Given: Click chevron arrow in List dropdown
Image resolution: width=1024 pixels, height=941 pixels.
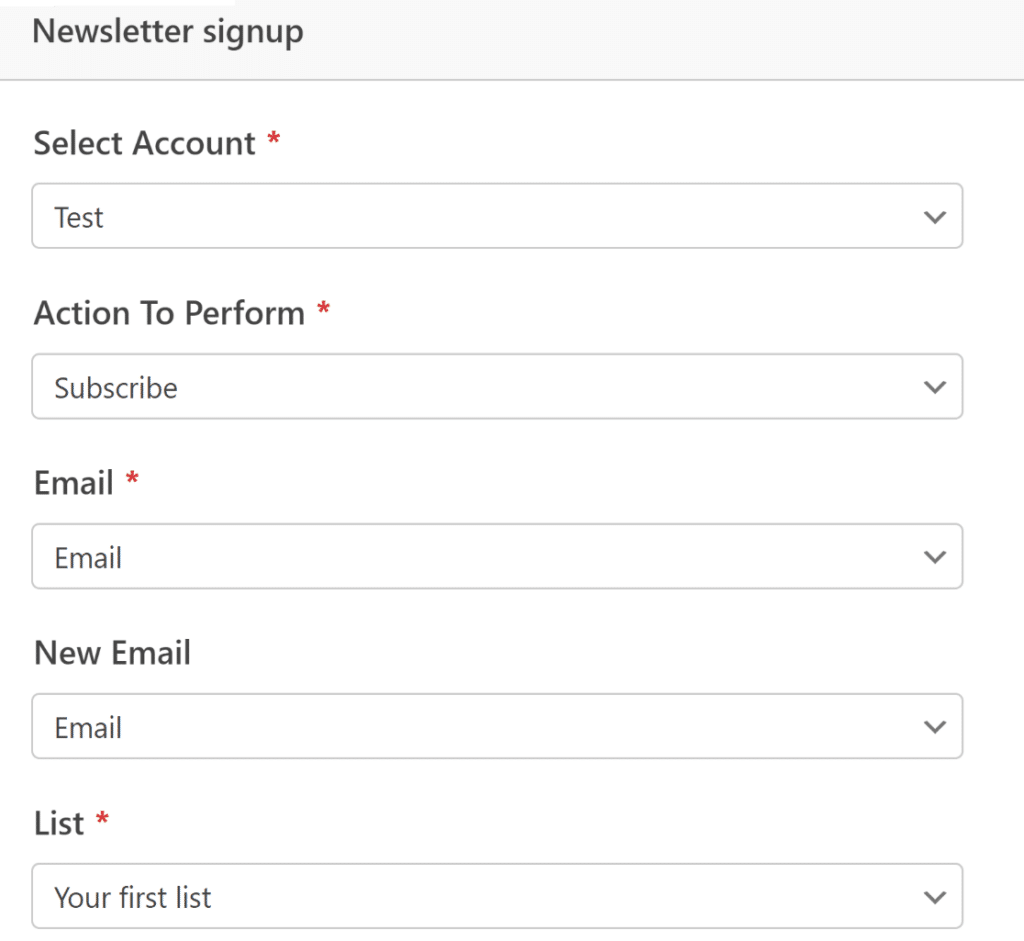Looking at the screenshot, I should (935, 897).
